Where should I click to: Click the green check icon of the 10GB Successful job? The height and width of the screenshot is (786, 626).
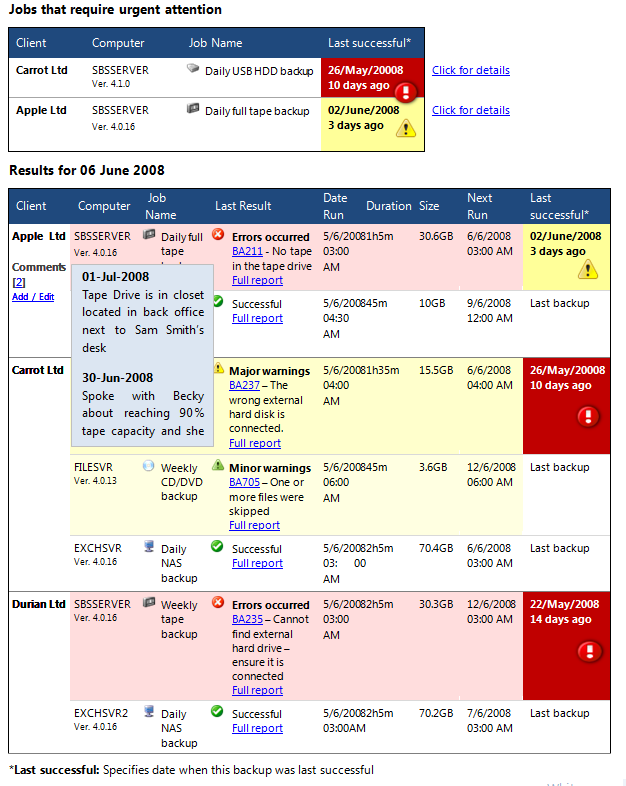click(218, 301)
